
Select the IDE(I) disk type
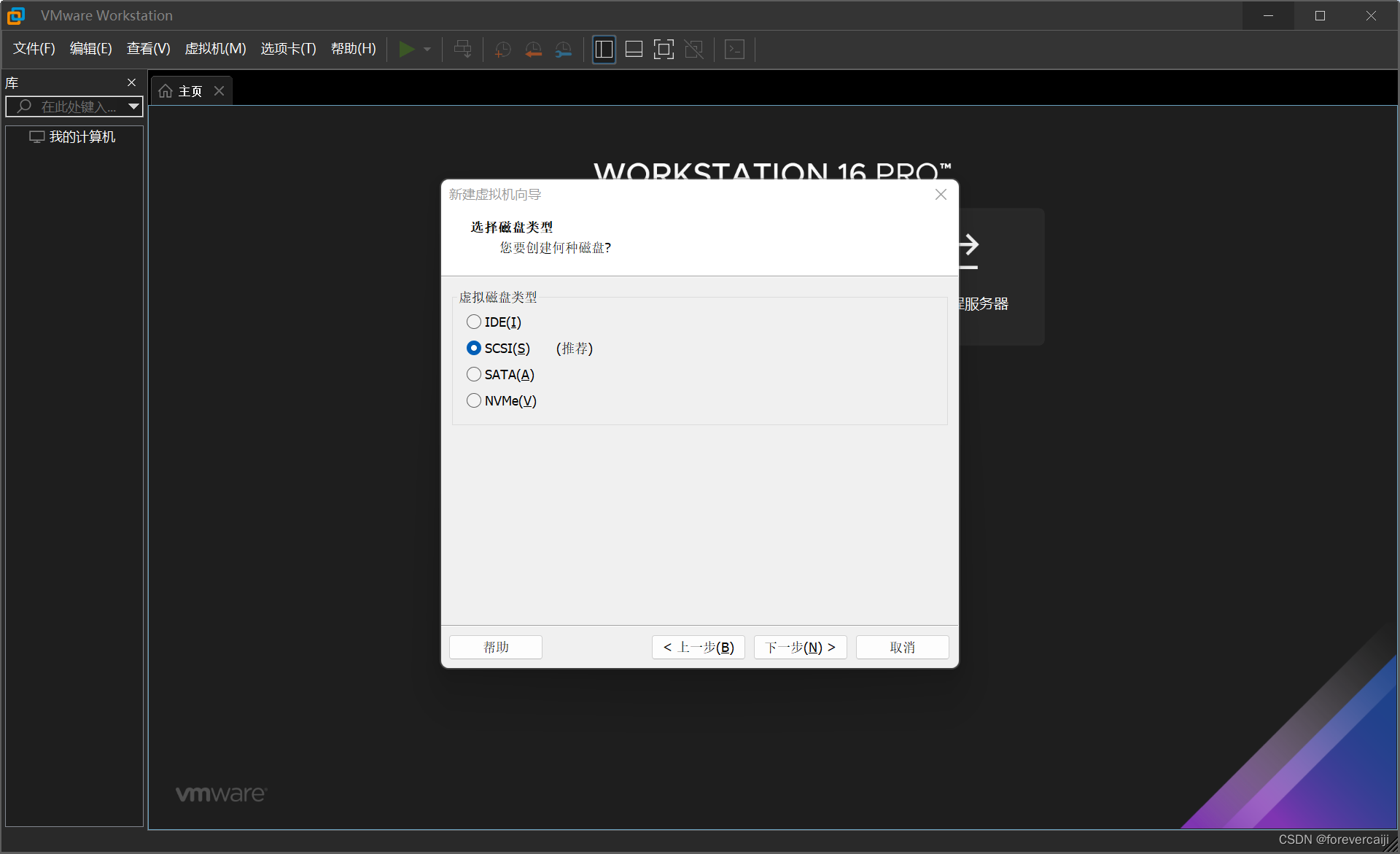(x=474, y=322)
